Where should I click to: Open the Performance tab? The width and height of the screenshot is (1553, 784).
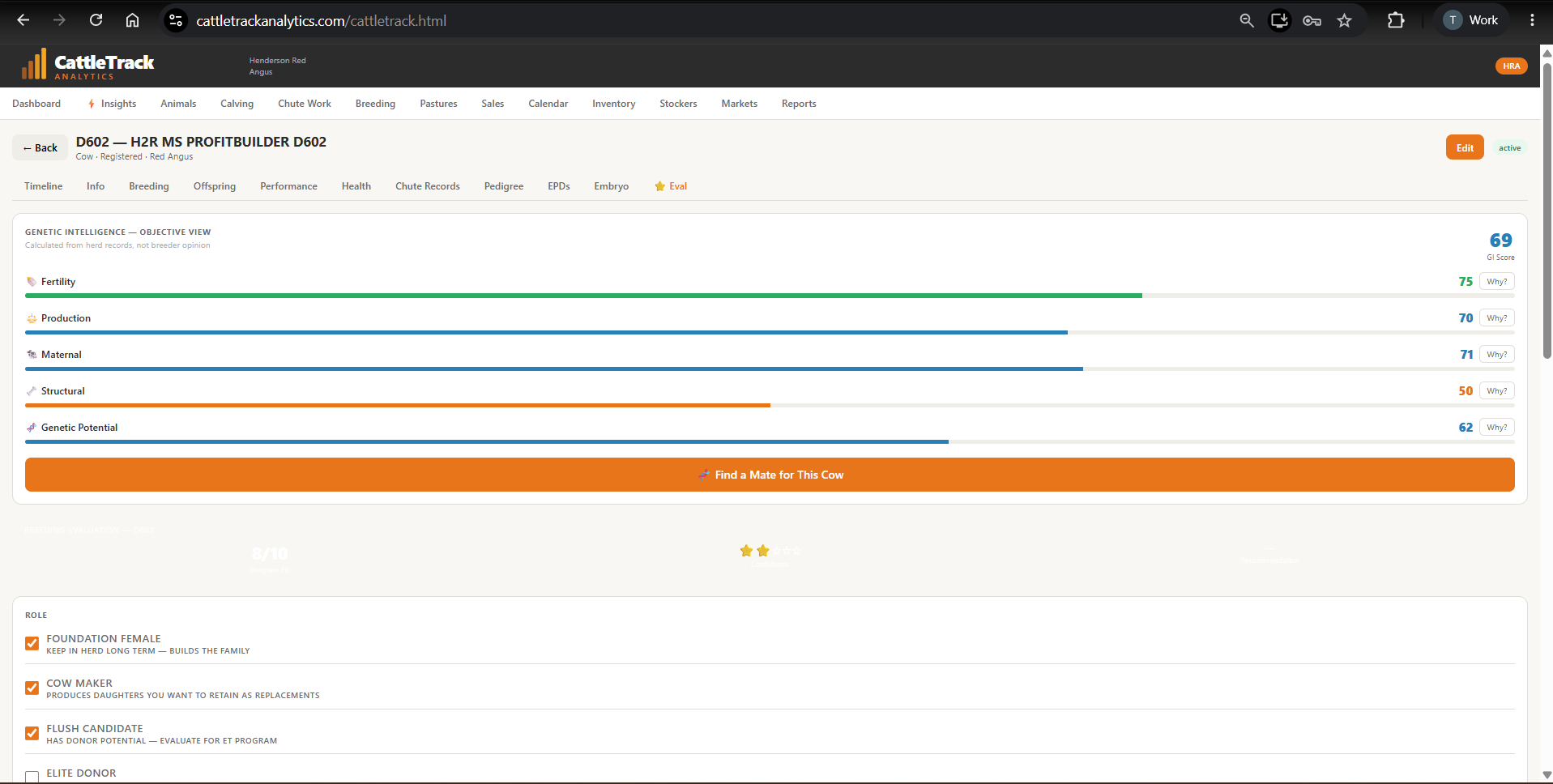[x=288, y=186]
